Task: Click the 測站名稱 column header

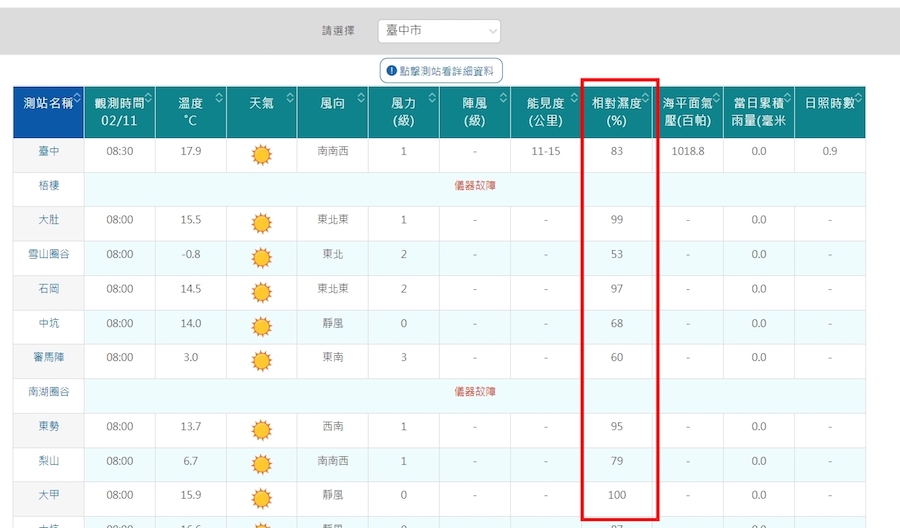Action: pyautogui.click(x=48, y=112)
